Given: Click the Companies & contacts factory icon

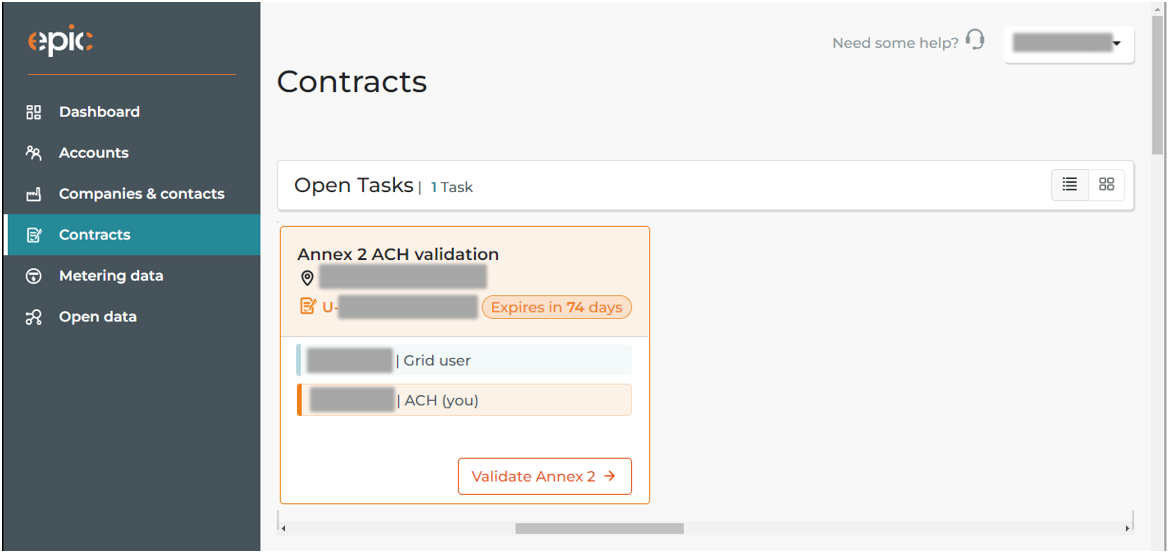Looking at the screenshot, I should coord(34,194).
